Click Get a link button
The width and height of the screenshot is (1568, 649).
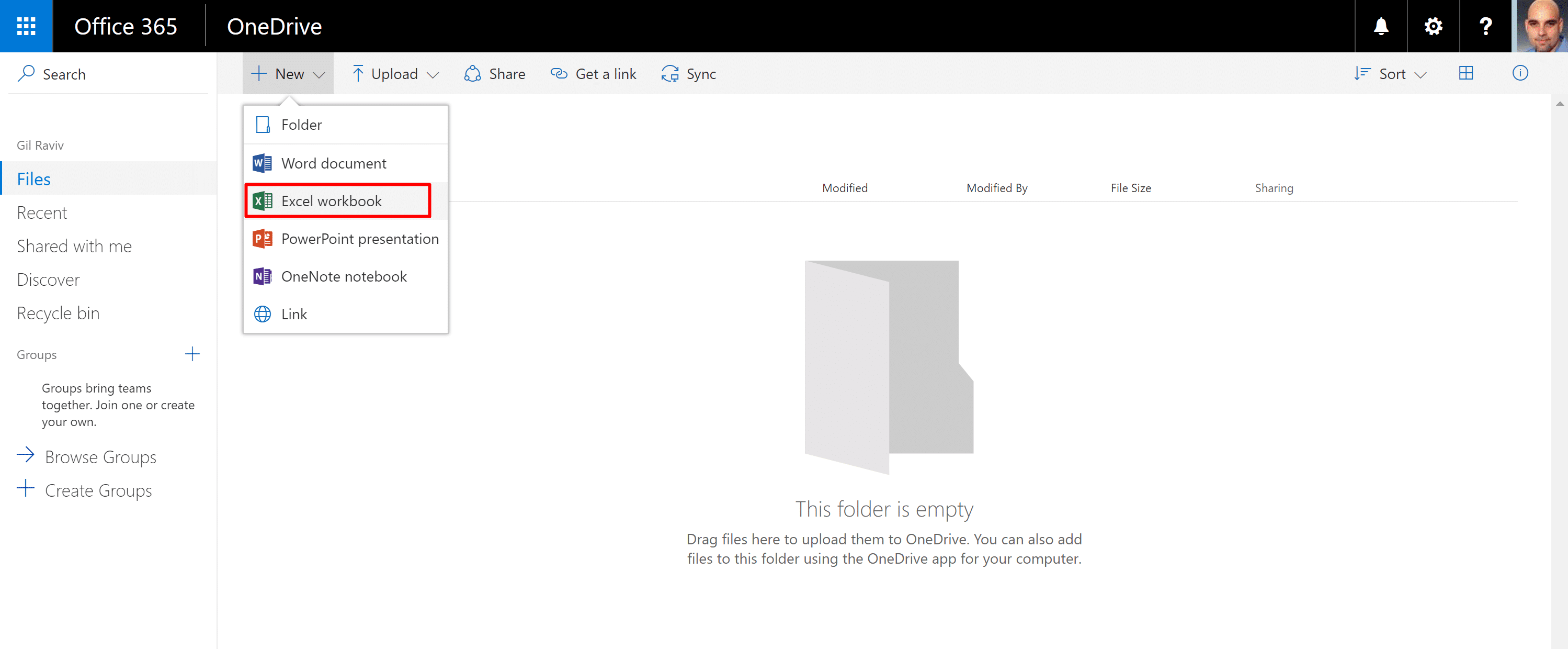pos(594,74)
